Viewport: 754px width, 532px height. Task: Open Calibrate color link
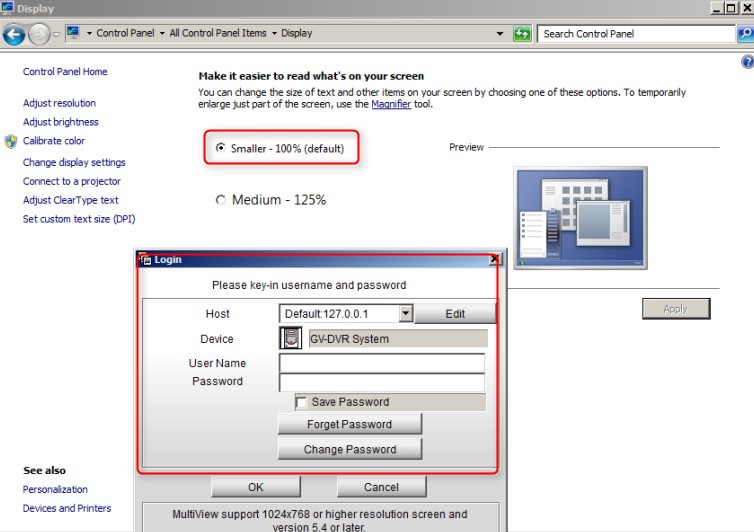point(54,140)
